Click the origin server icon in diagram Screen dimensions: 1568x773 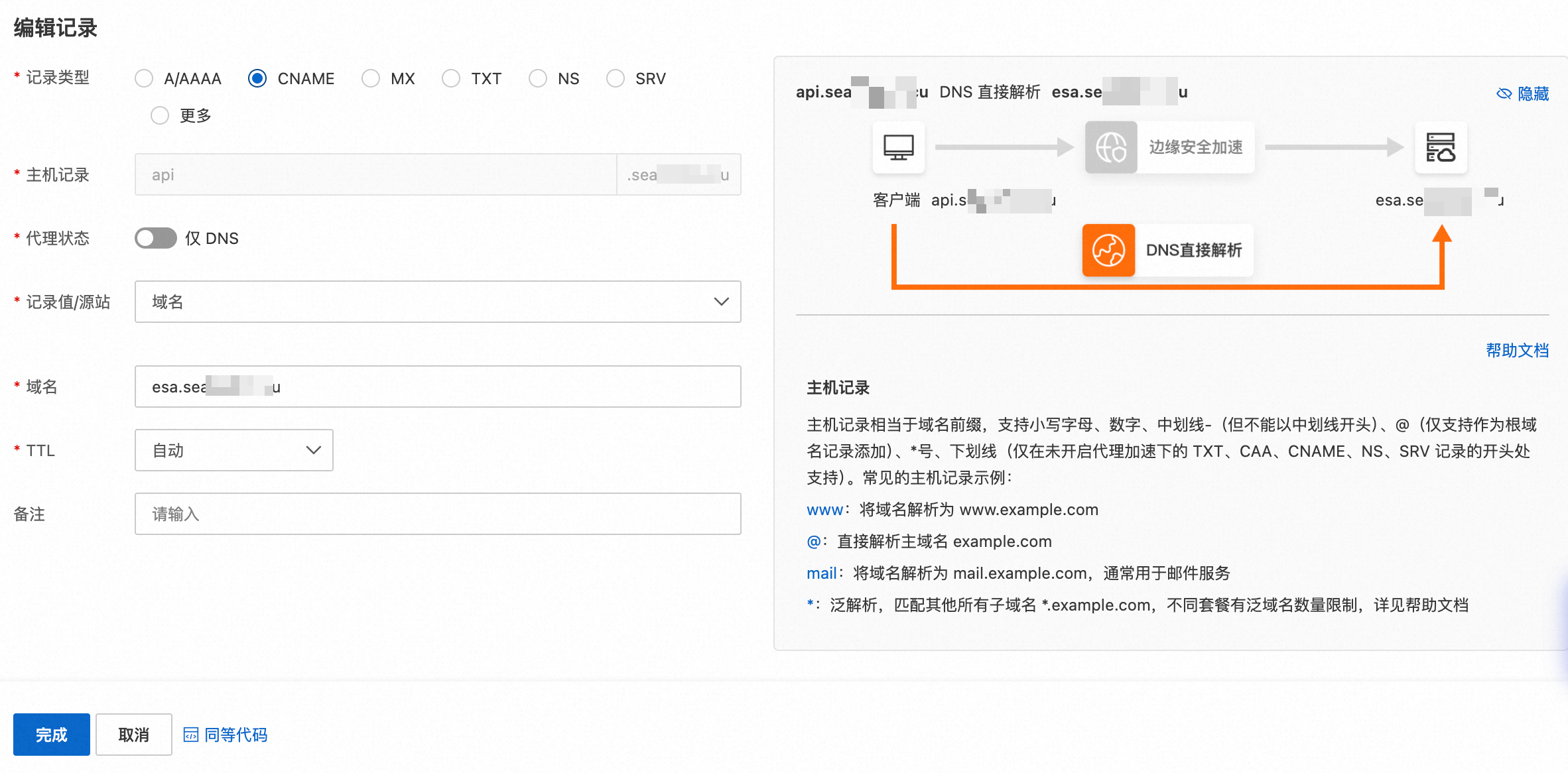click(1440, 147)
